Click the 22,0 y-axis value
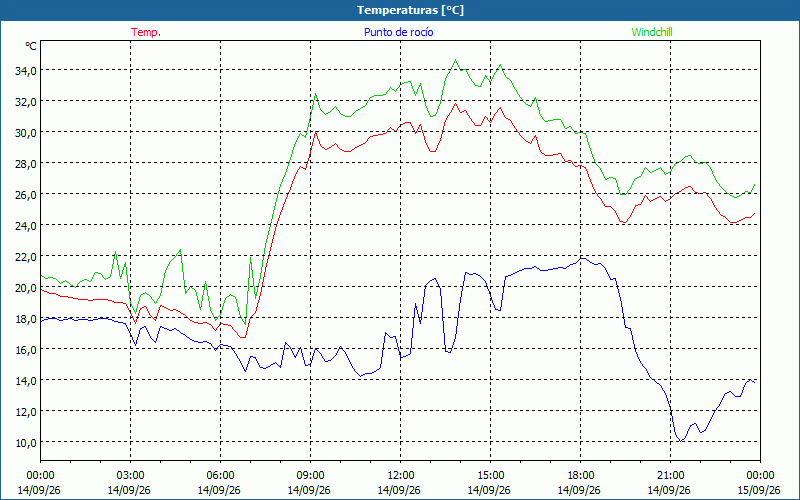The image size is (800, 500). 26,257
